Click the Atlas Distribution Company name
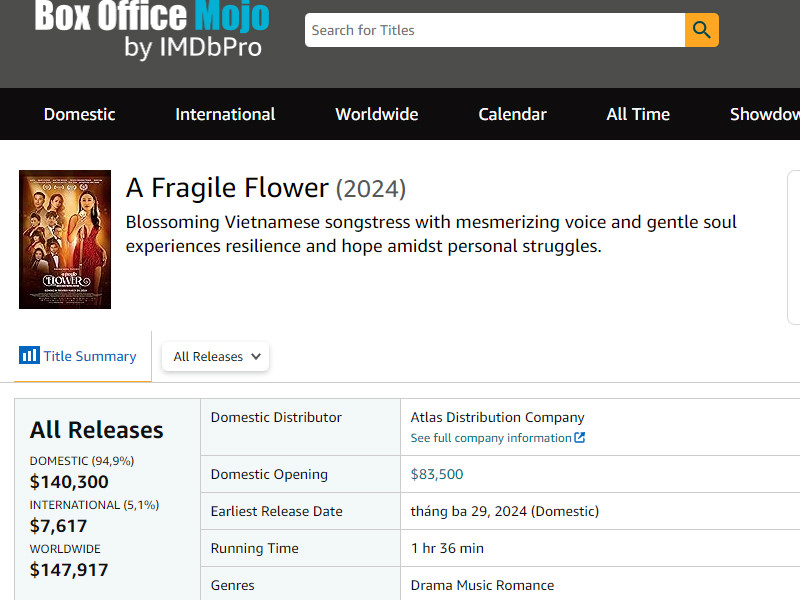800x600 pixels. tap(497, 417)
